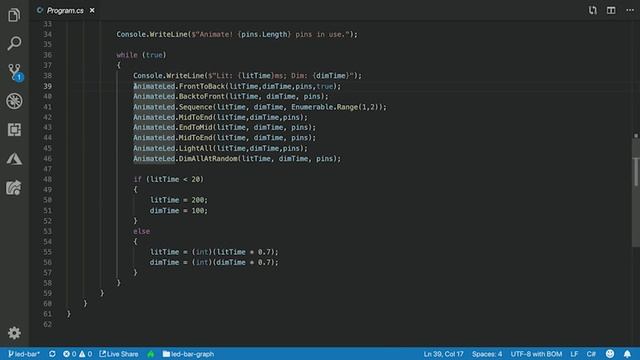Change file encoding UTF-8 with BOM

536,354
